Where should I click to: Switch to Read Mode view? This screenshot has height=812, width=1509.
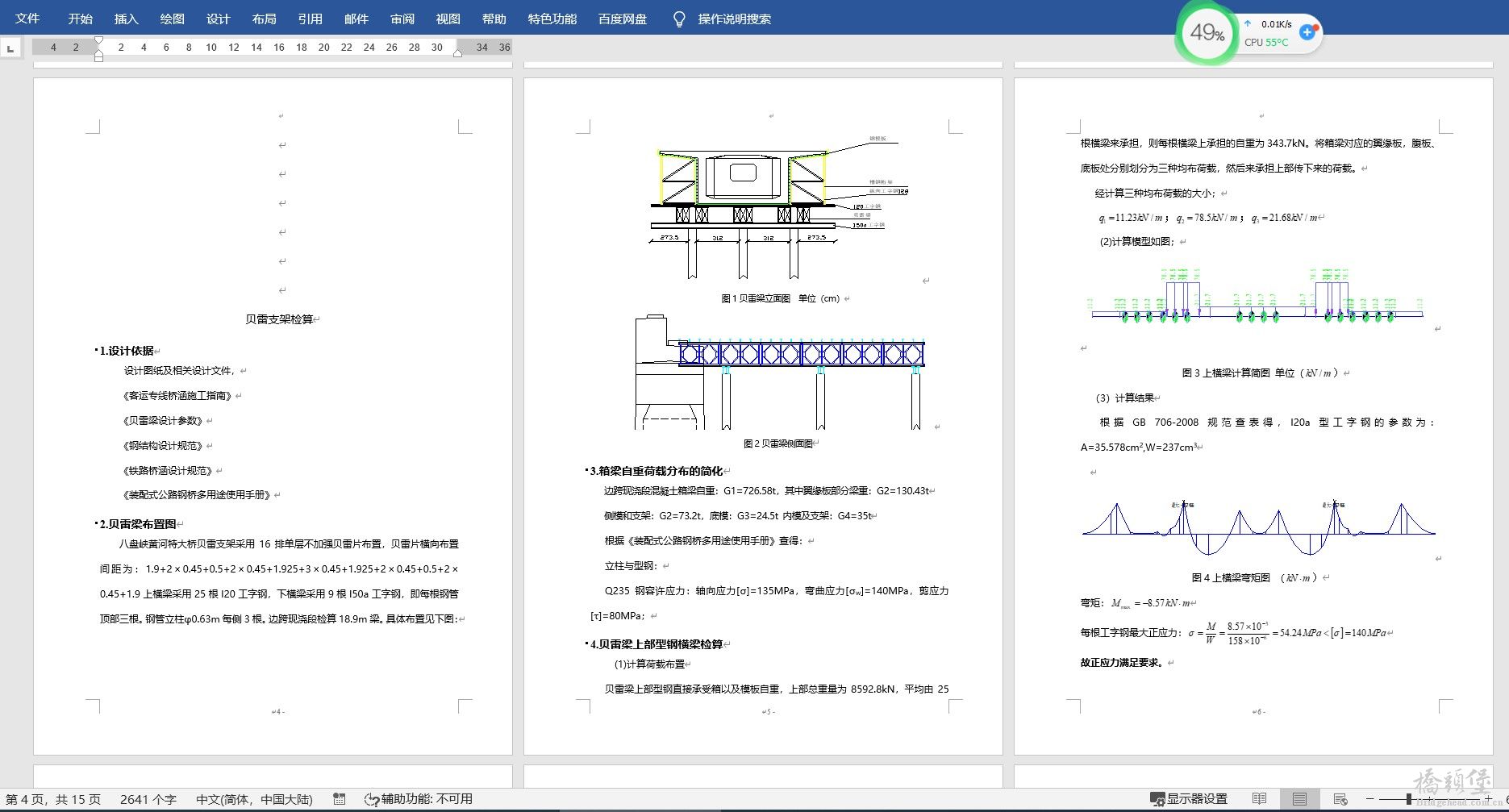1259,799
